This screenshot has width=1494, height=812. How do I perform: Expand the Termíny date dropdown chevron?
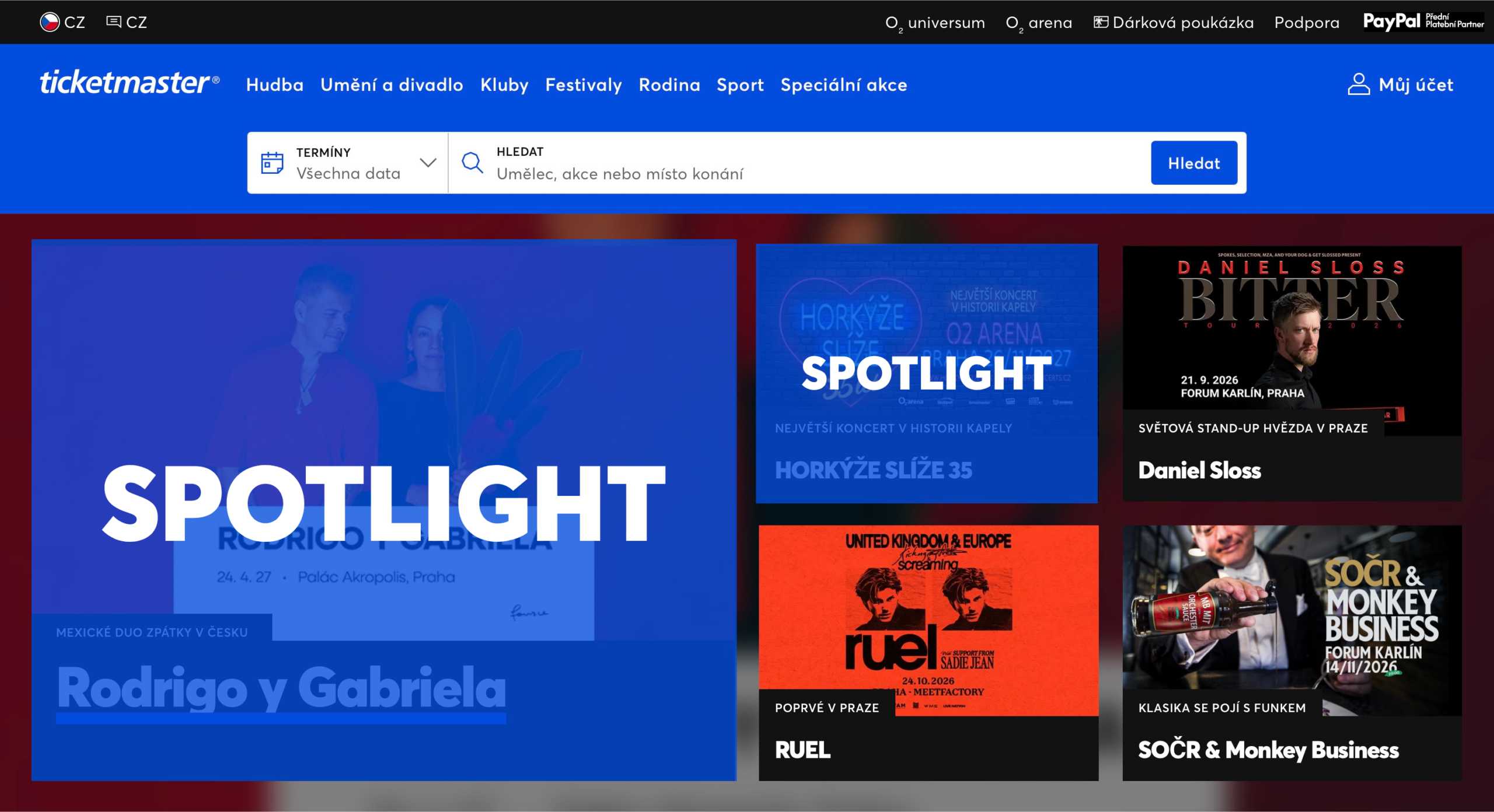click(428, 163)
